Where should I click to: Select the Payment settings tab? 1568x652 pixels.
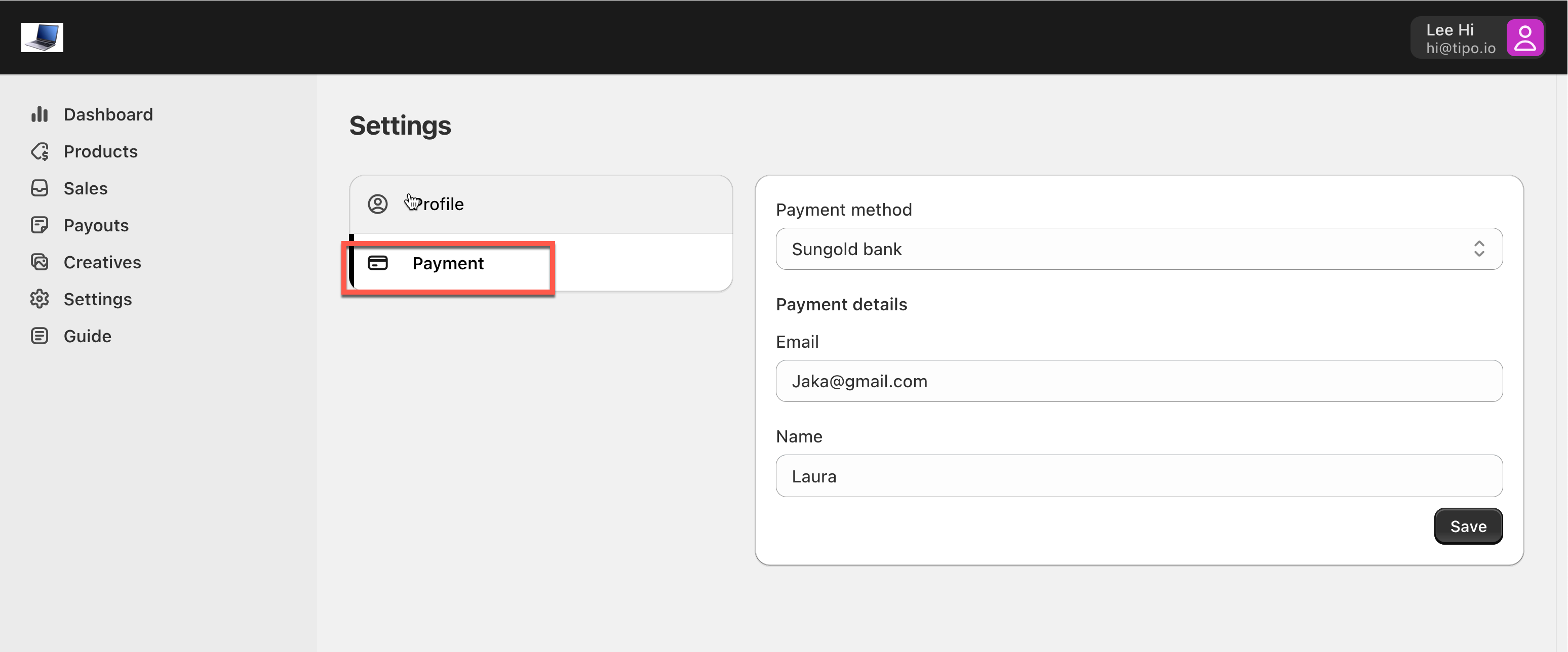(x=448, y=263)
